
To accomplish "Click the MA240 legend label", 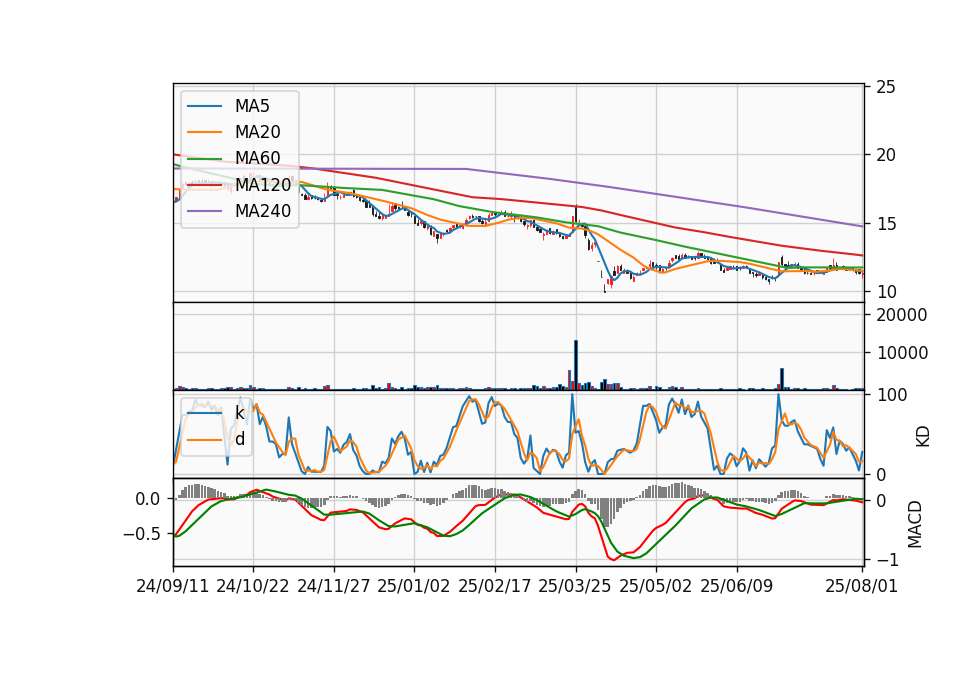I will tap(263, 211).
